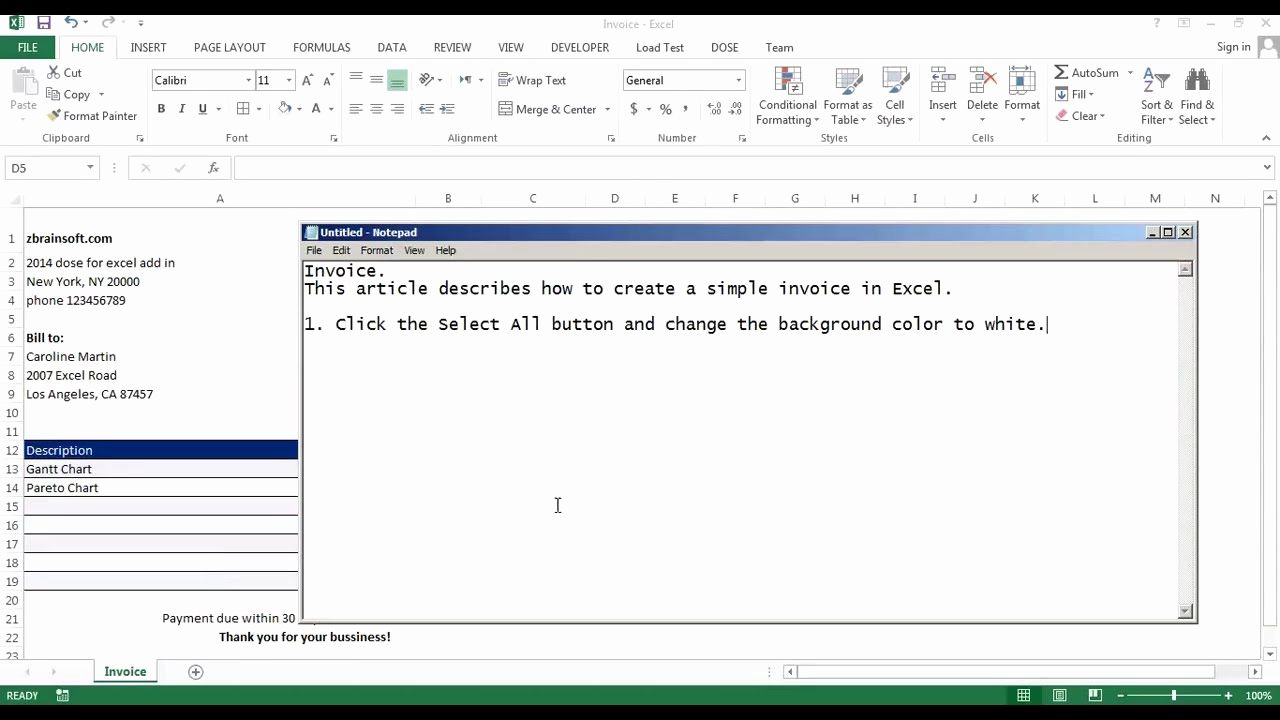Click the Format Painter brush
This screenshot has width=1280, height=720.
[x=54, y=116]
